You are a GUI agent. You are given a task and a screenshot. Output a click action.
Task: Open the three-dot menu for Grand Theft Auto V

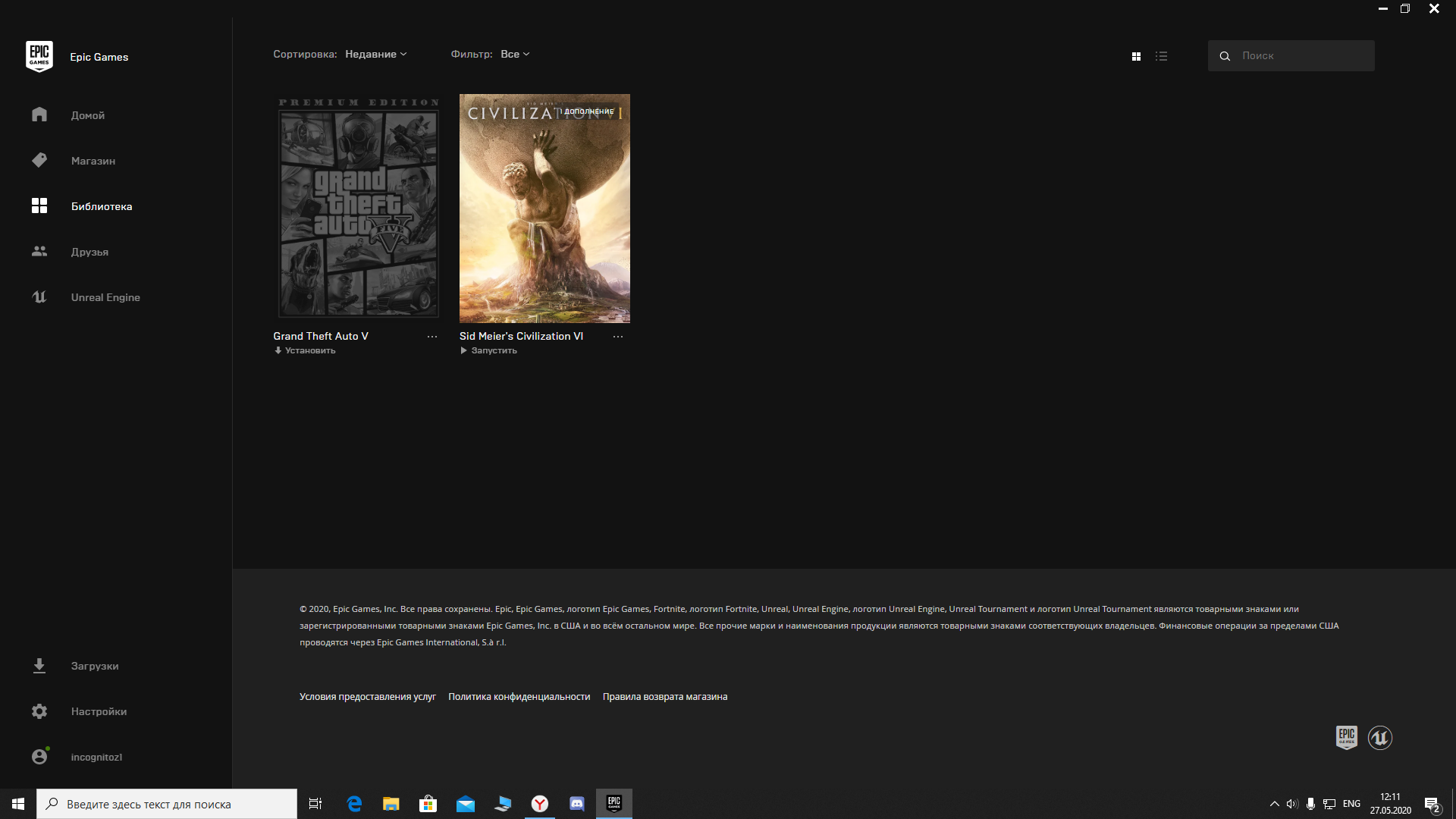tap(432, 337)
